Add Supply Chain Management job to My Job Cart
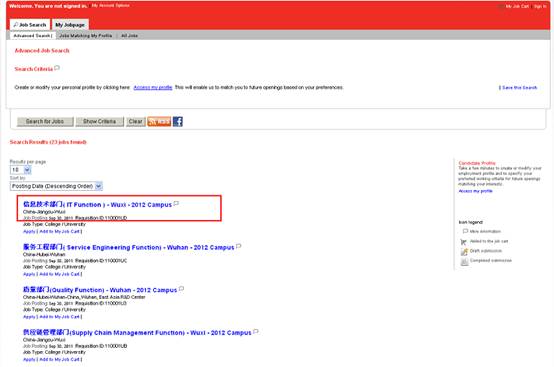 click(59, 360)
